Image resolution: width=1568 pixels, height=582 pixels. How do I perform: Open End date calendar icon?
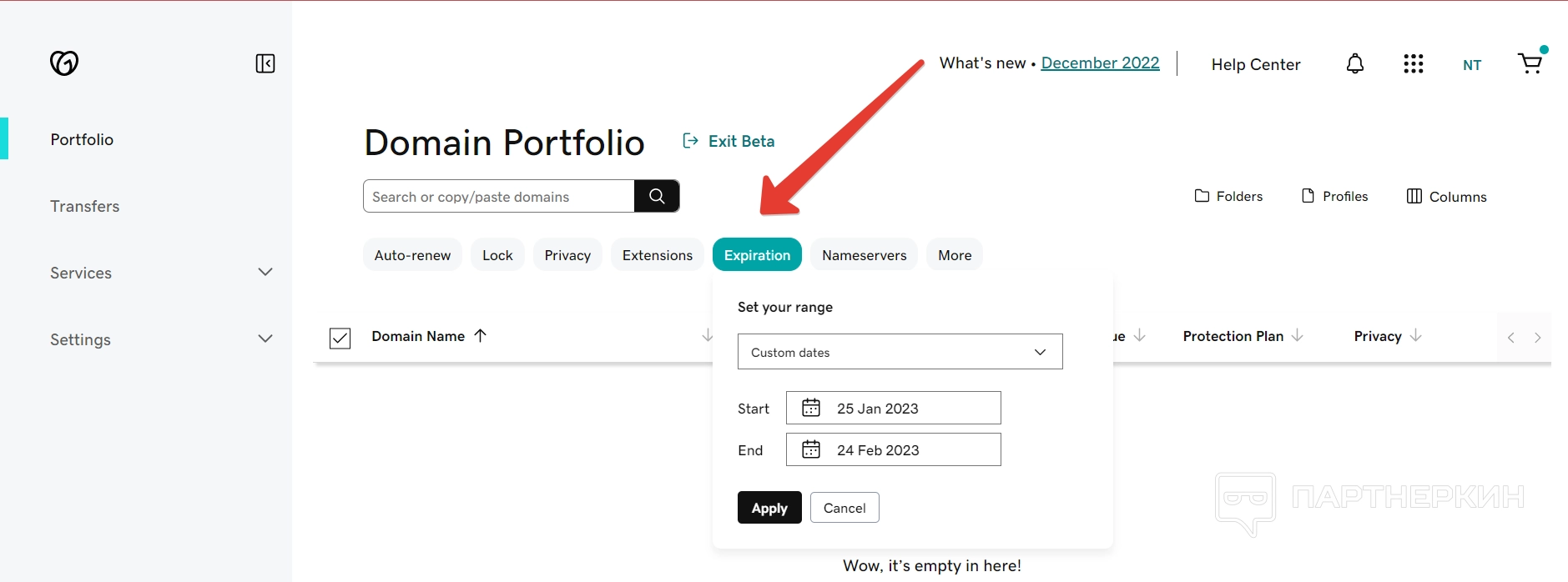pyautogui.click(x=811, y=449)
